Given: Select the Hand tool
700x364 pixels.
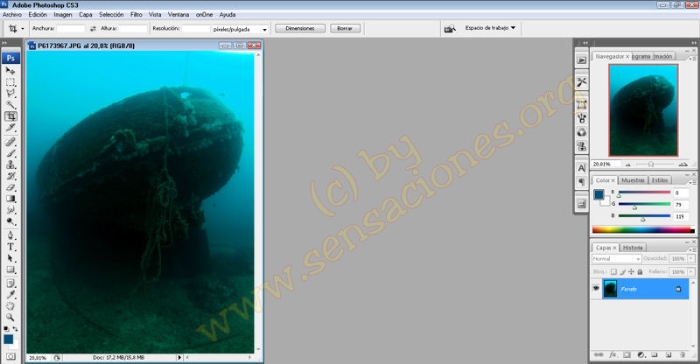Looking at the screenshot, I should [x=10, y=306].
